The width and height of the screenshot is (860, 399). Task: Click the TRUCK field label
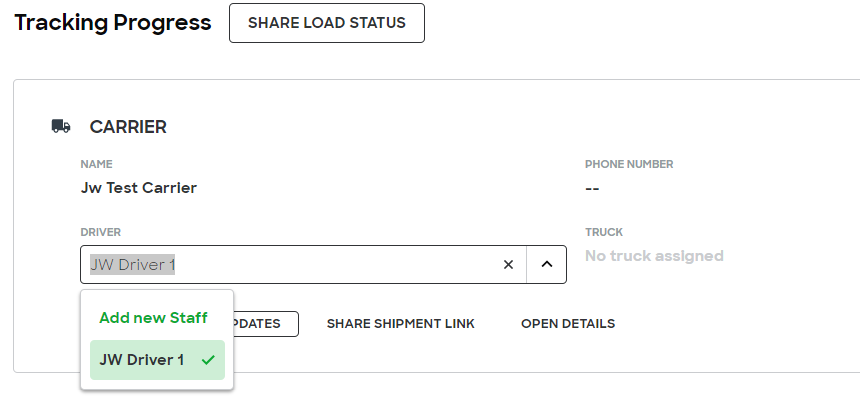pos(604,232)
